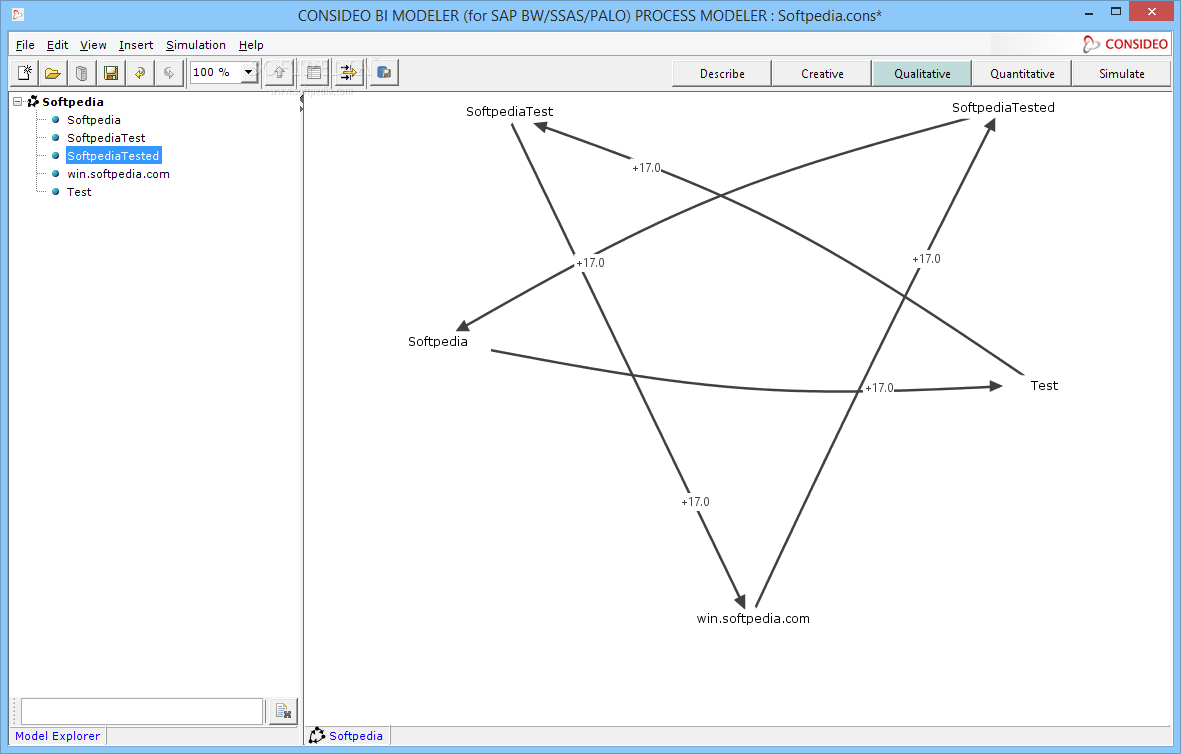Select the SoftpediaTest node on canvas
This screenshot has width=1181, height=754.
[509, 111]
